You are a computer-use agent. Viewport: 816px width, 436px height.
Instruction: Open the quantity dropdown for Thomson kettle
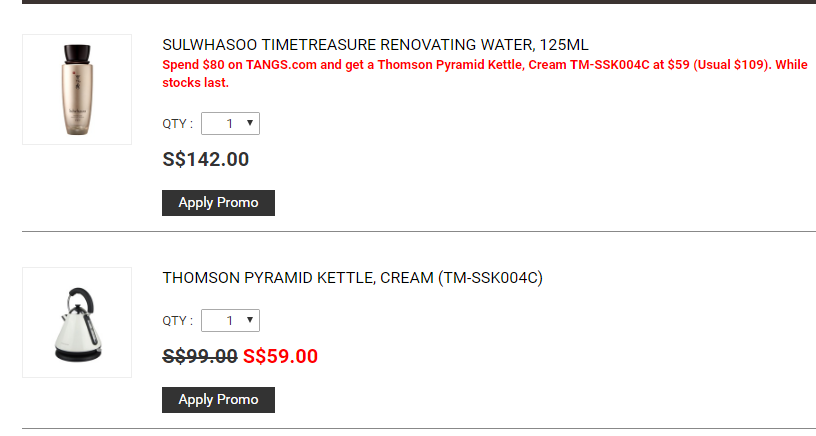click(x=231, y=321)
